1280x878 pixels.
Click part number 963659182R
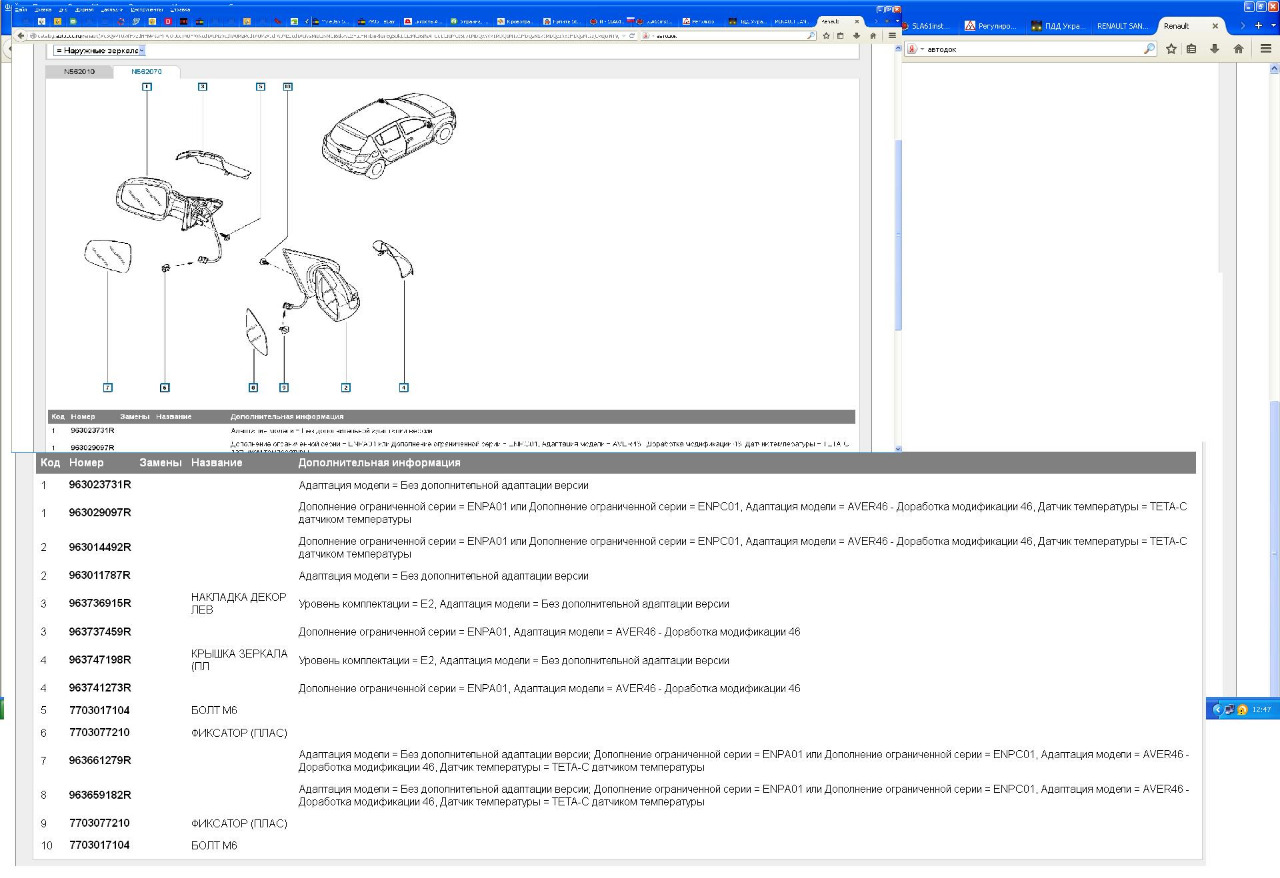click(x=100, y=795)
